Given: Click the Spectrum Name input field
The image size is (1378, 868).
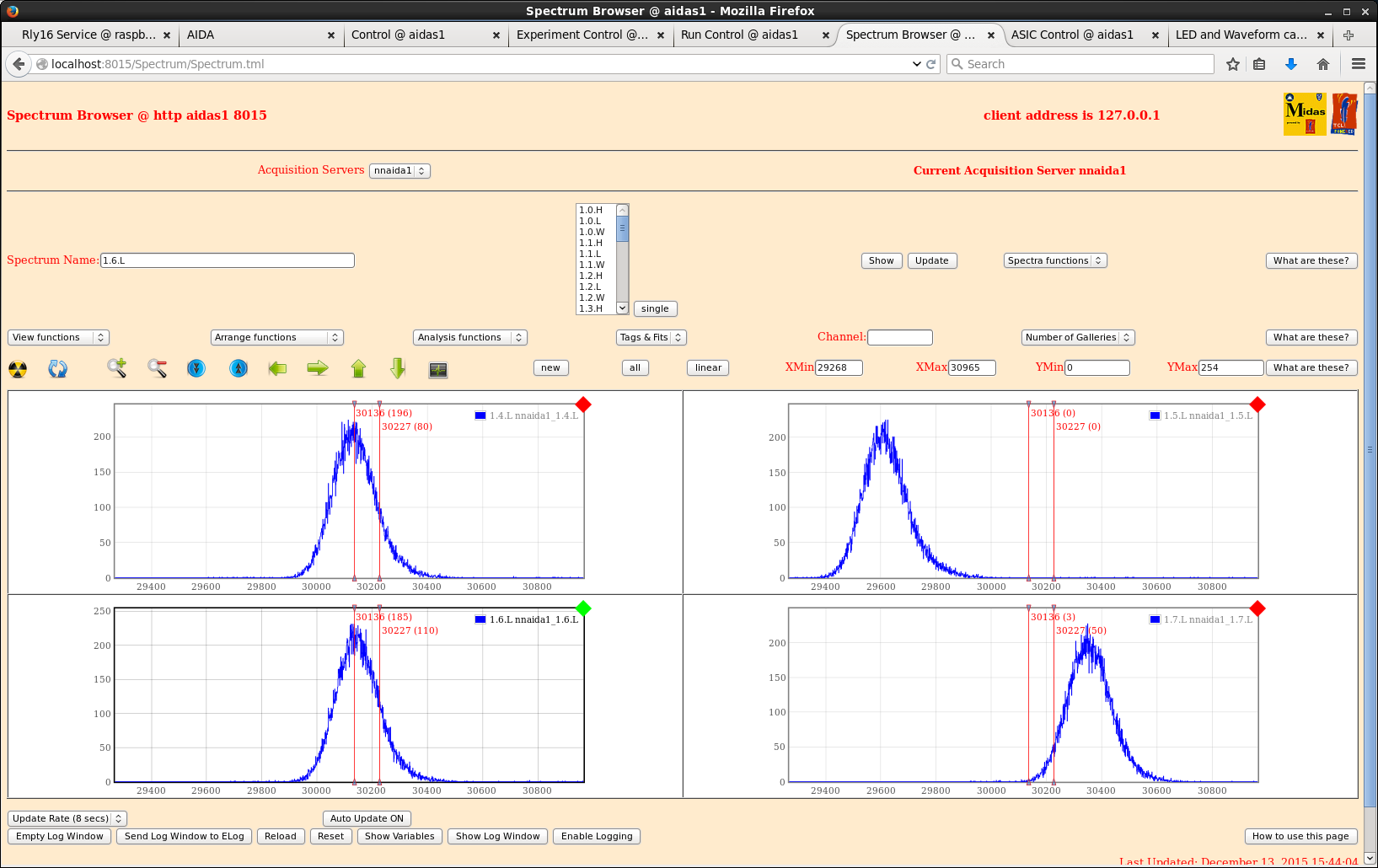Looking at the screenshot, I should pos(227,260).
